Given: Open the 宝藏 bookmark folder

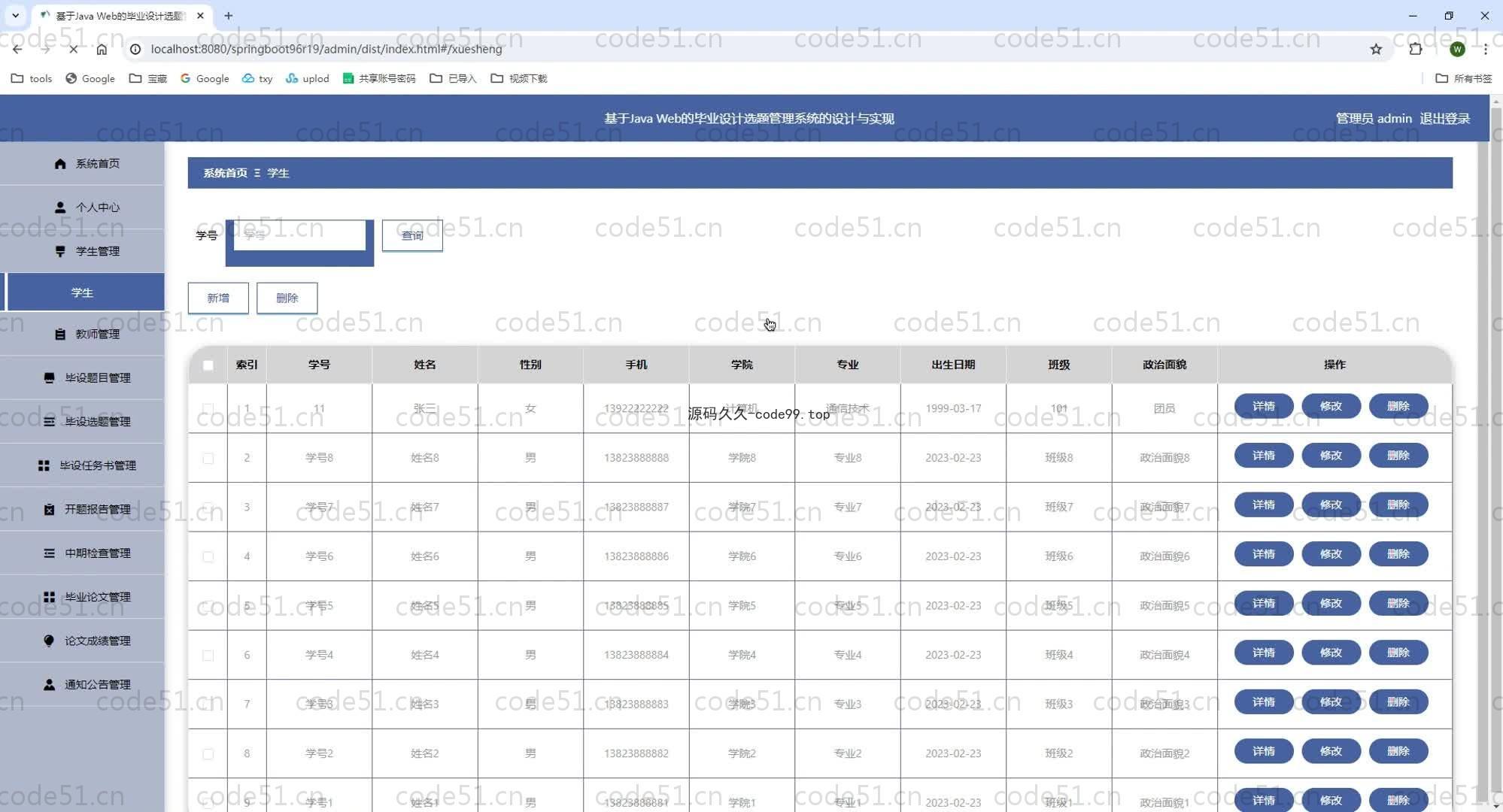Looking at the screenshot, I should click(148, 78).
